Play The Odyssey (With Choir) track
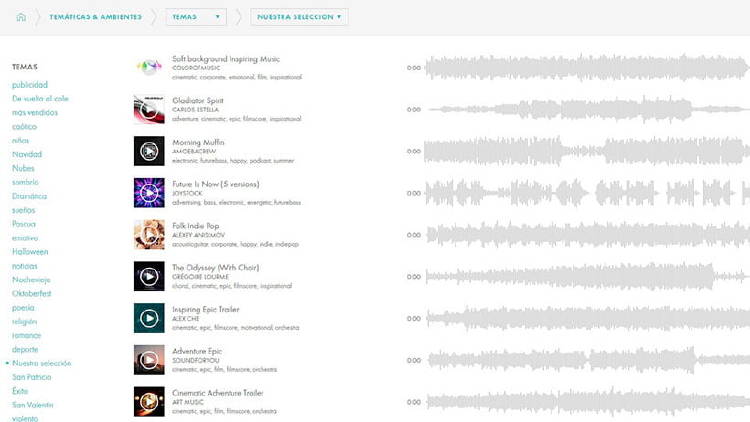The height and width of the screenshot is (422, 750). [x=149, y=276]
